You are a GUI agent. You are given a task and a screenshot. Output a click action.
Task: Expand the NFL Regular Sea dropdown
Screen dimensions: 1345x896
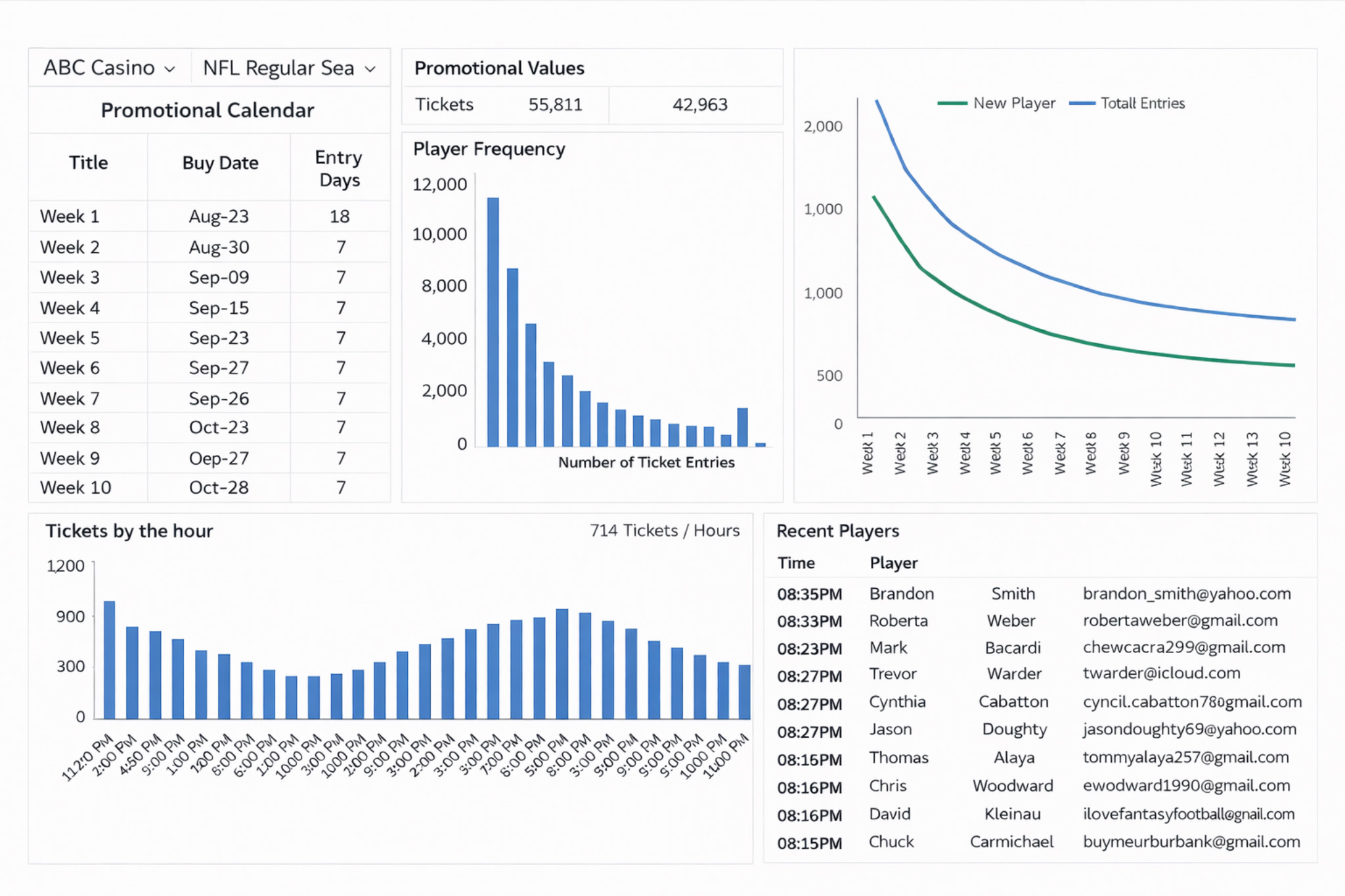point(289,68)
